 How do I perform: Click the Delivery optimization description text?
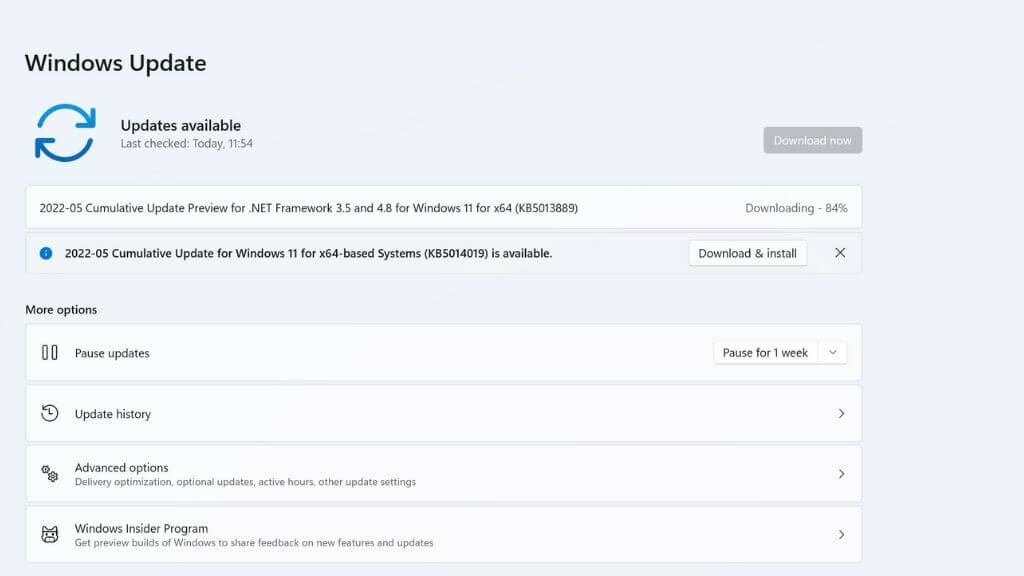[245, 482]
